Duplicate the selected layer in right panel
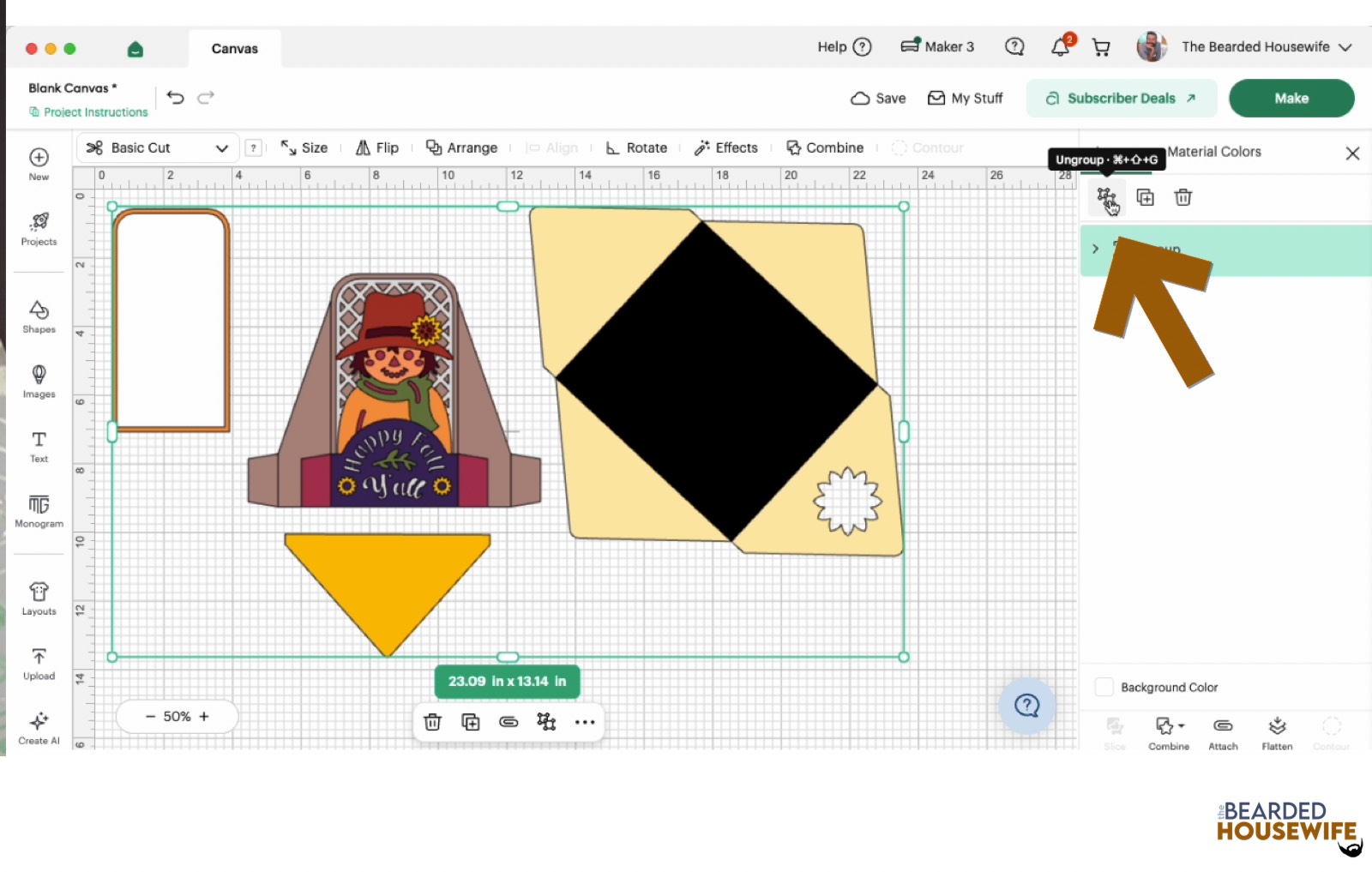 pos(1145,198)
